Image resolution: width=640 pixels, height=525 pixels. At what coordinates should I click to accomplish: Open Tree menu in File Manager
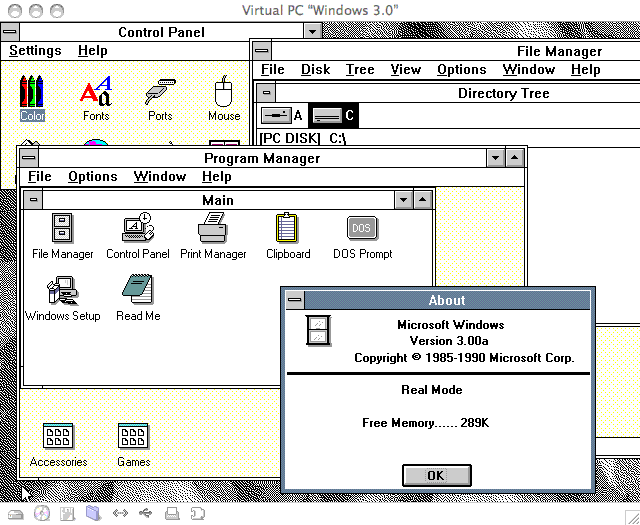[360, 69]
